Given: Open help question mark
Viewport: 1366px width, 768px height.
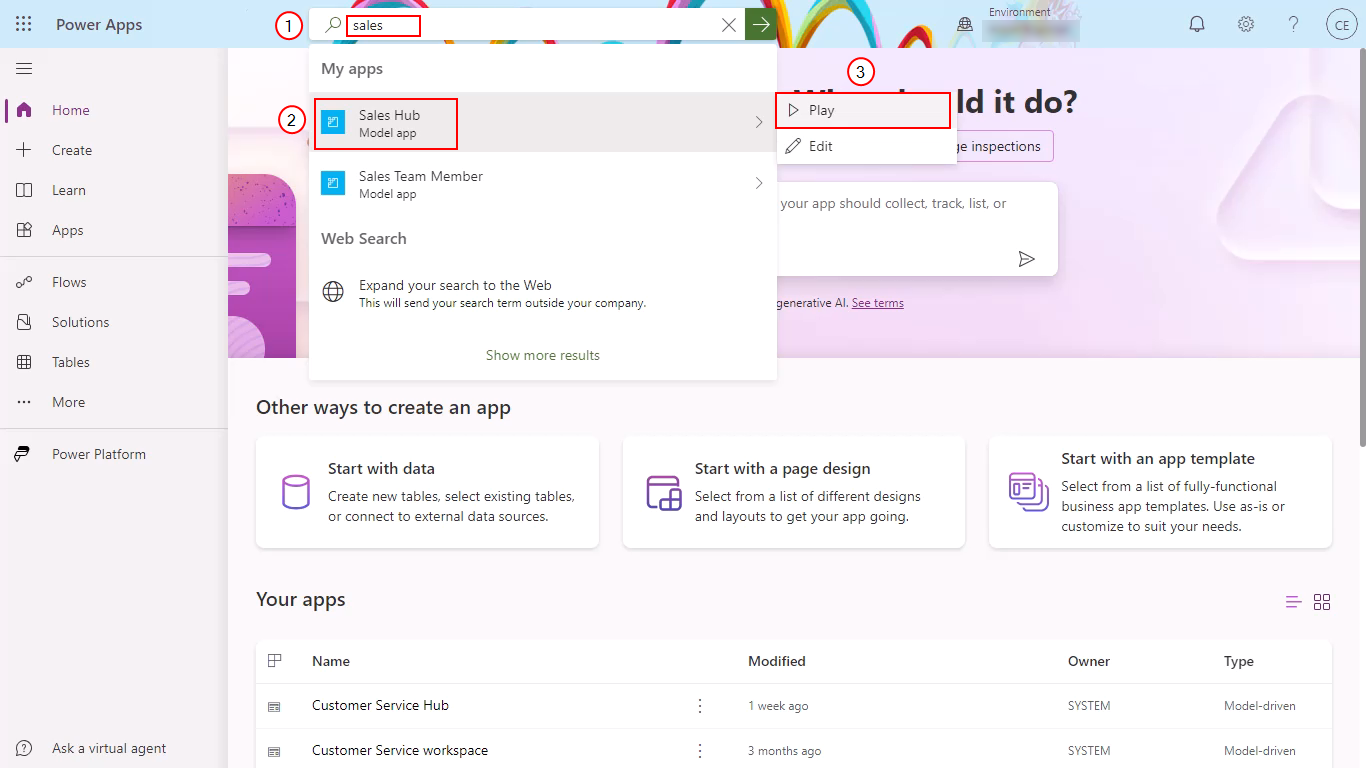Looking at the screenshot, I should coord(1294,24).
